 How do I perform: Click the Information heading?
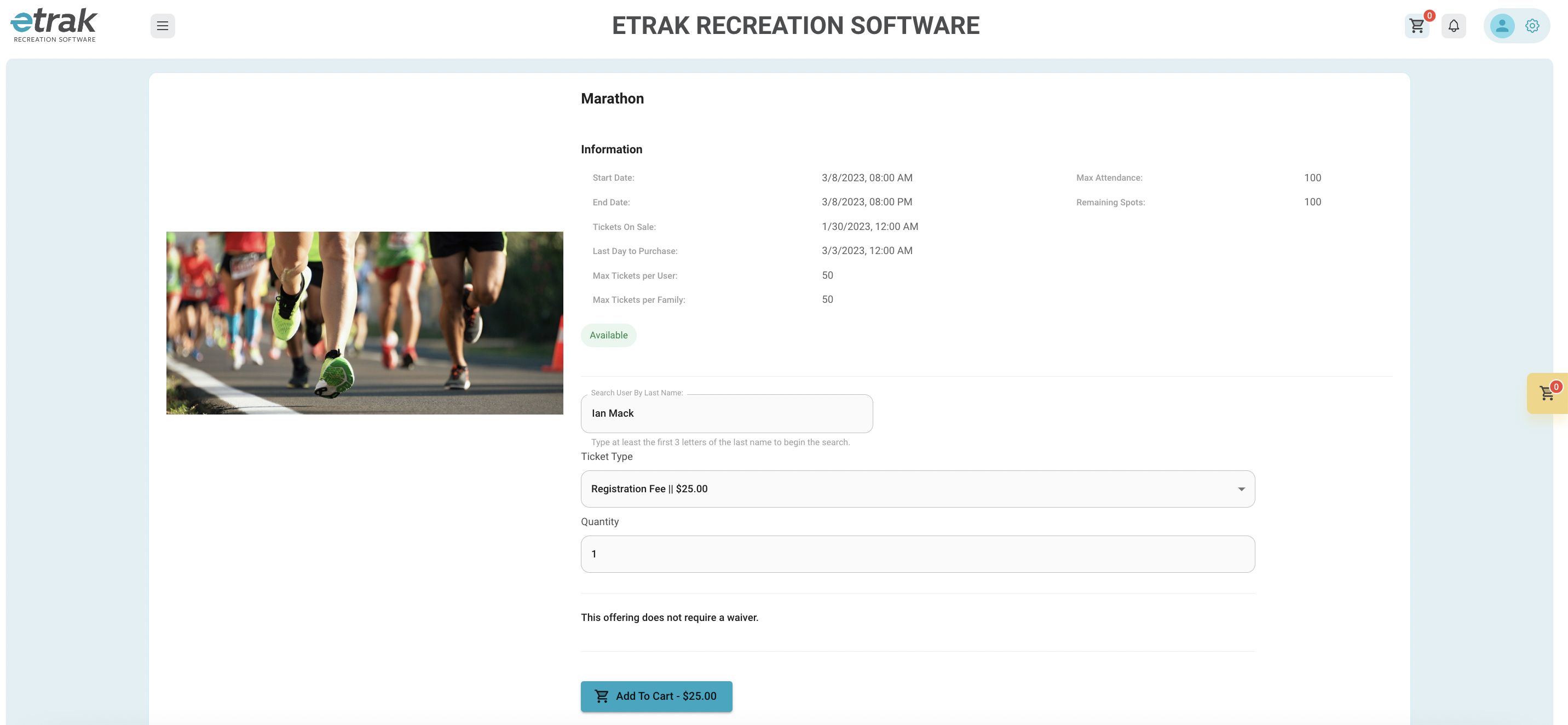point(611,149)
